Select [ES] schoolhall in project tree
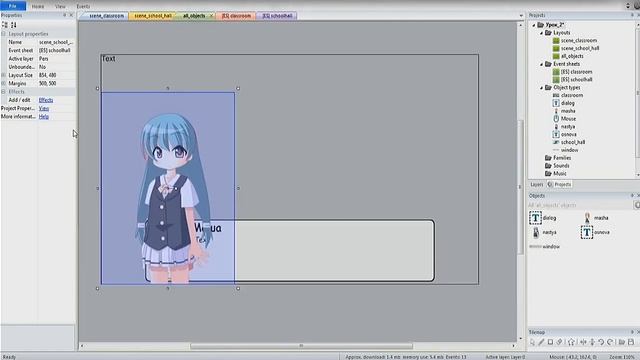640x360 pixels. coord(573,80)
